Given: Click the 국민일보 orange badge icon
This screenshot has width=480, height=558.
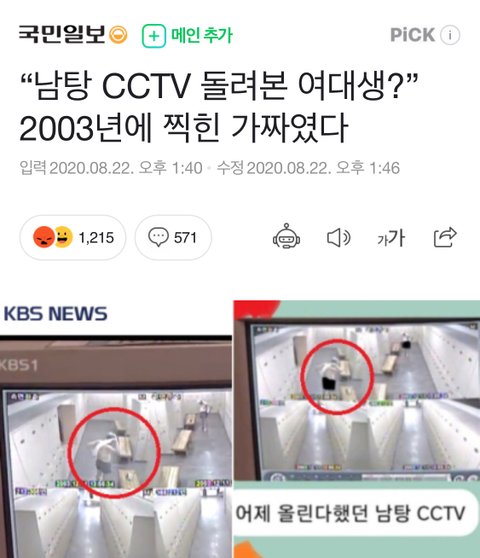Looking at the screenshot, I should pos(118,35).
